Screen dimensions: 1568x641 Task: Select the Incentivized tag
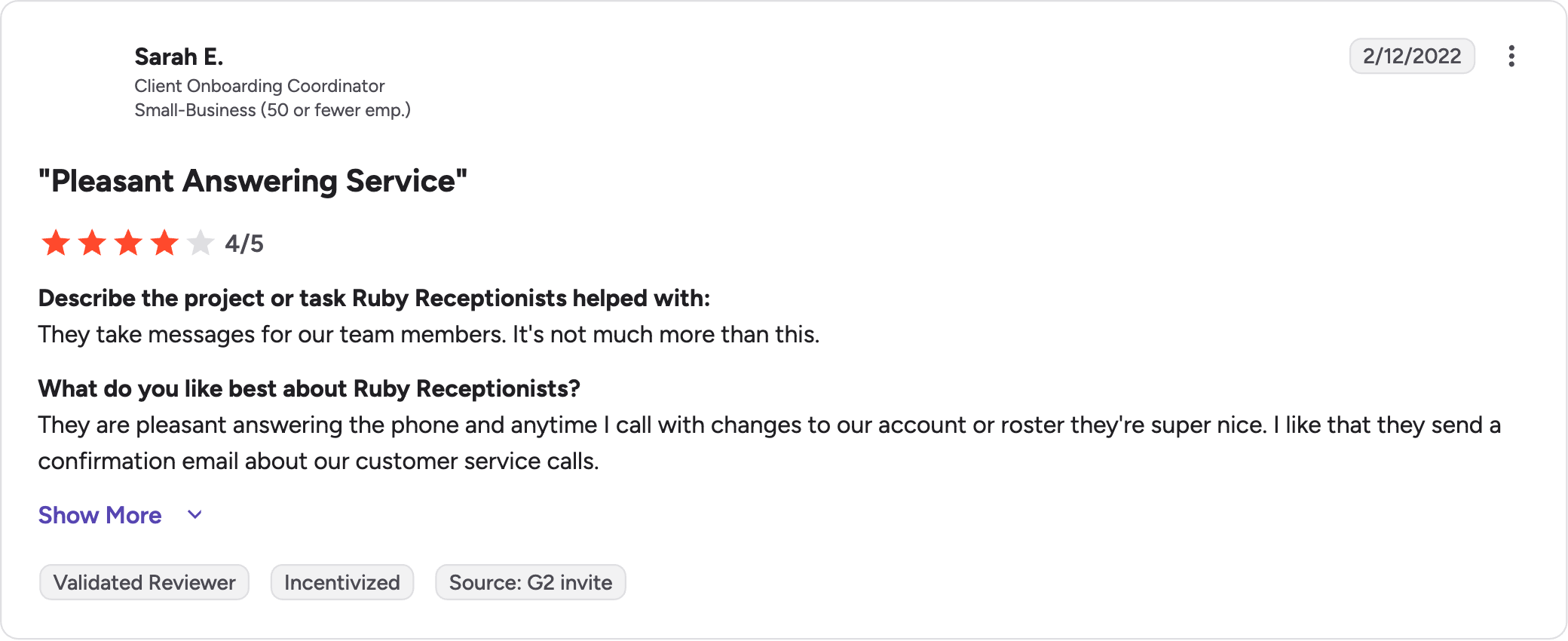(x=342, y=582)
